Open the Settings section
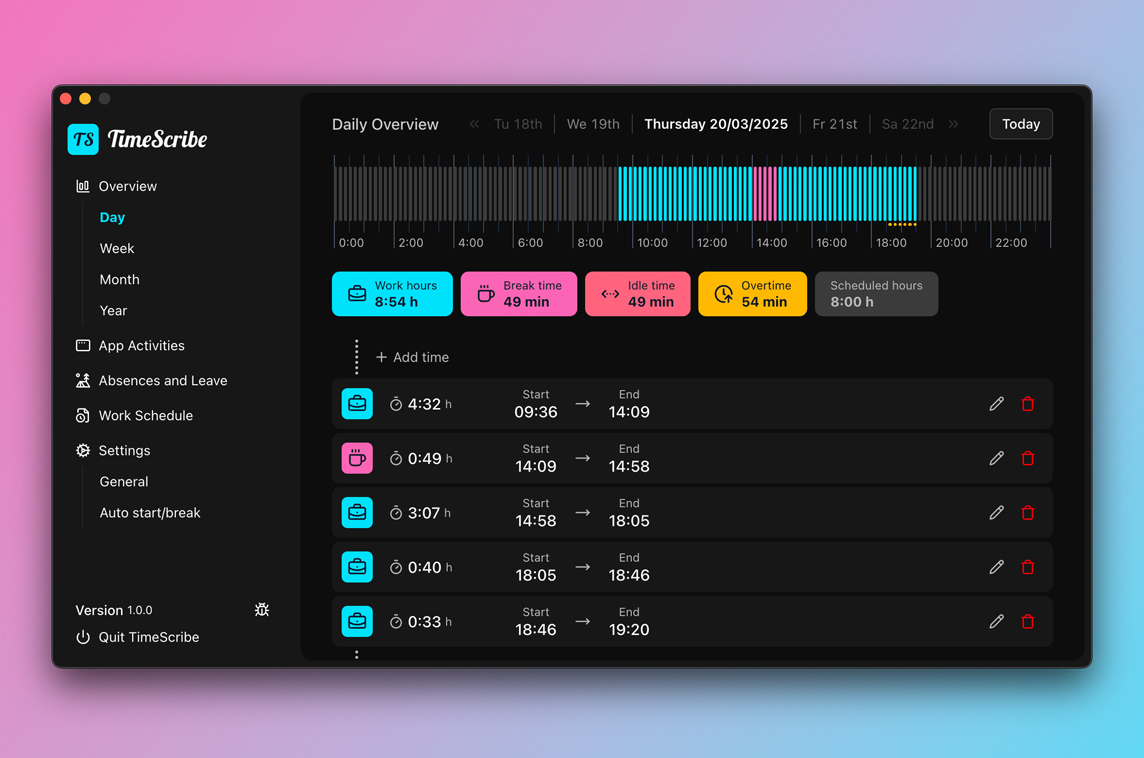 [x=124, y=450]
